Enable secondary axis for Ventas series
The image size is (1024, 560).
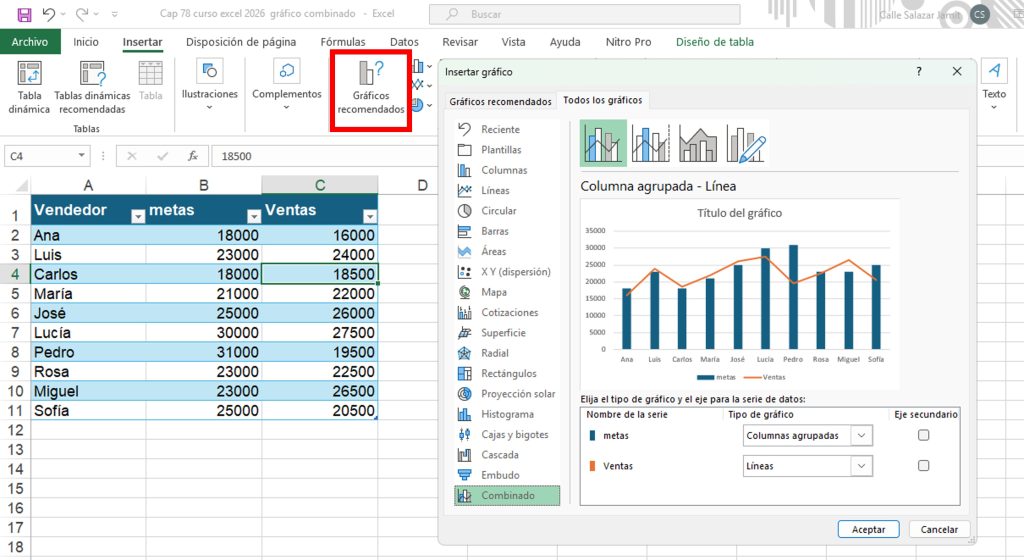click(x=923, y=465)
